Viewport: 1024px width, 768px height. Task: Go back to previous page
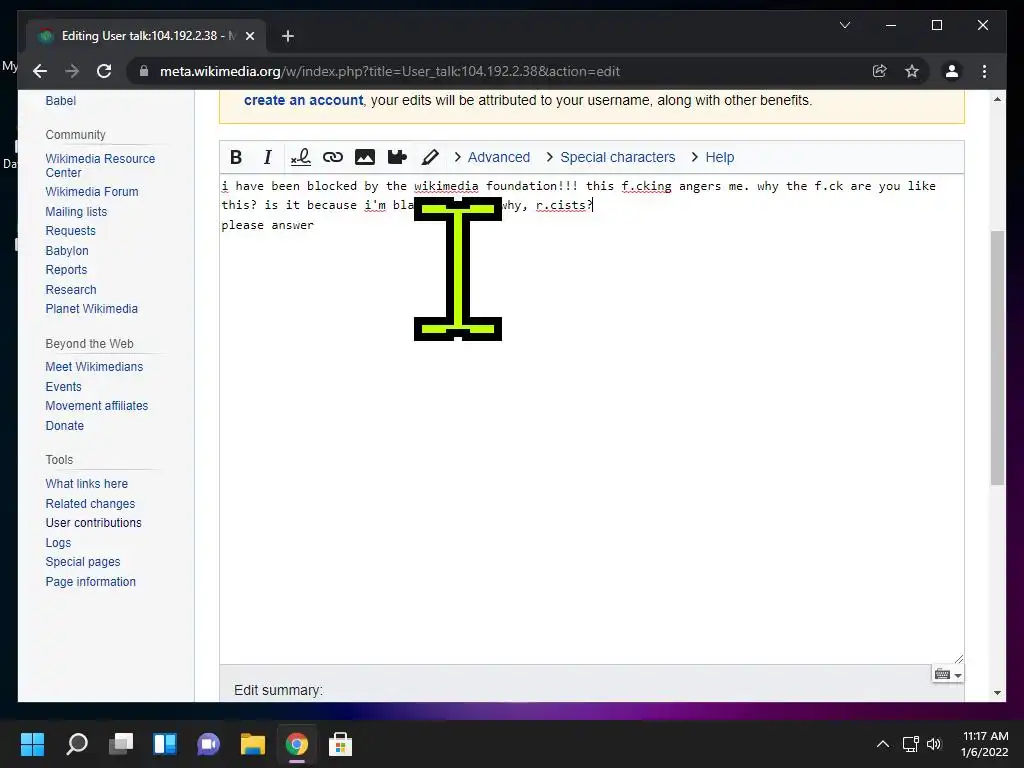click(x=40, y=71)
